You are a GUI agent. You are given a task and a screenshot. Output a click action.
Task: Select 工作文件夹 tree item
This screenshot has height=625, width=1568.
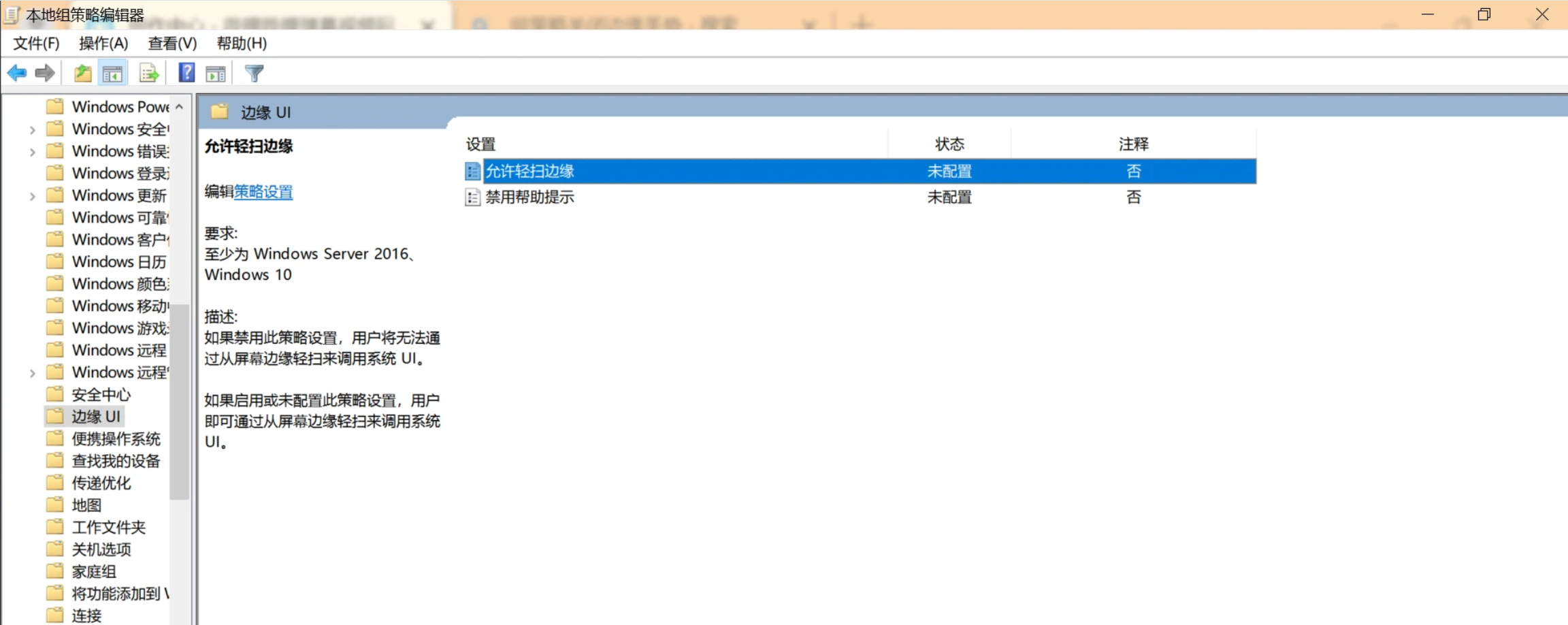point(109,528)
